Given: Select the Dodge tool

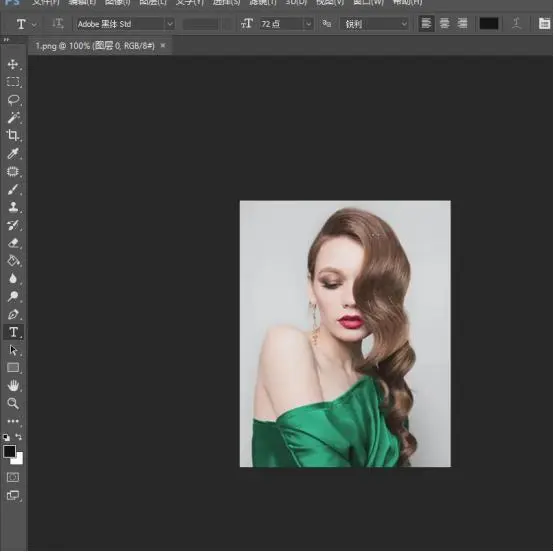Looking at the screenshot, I should tap(13, 296).
